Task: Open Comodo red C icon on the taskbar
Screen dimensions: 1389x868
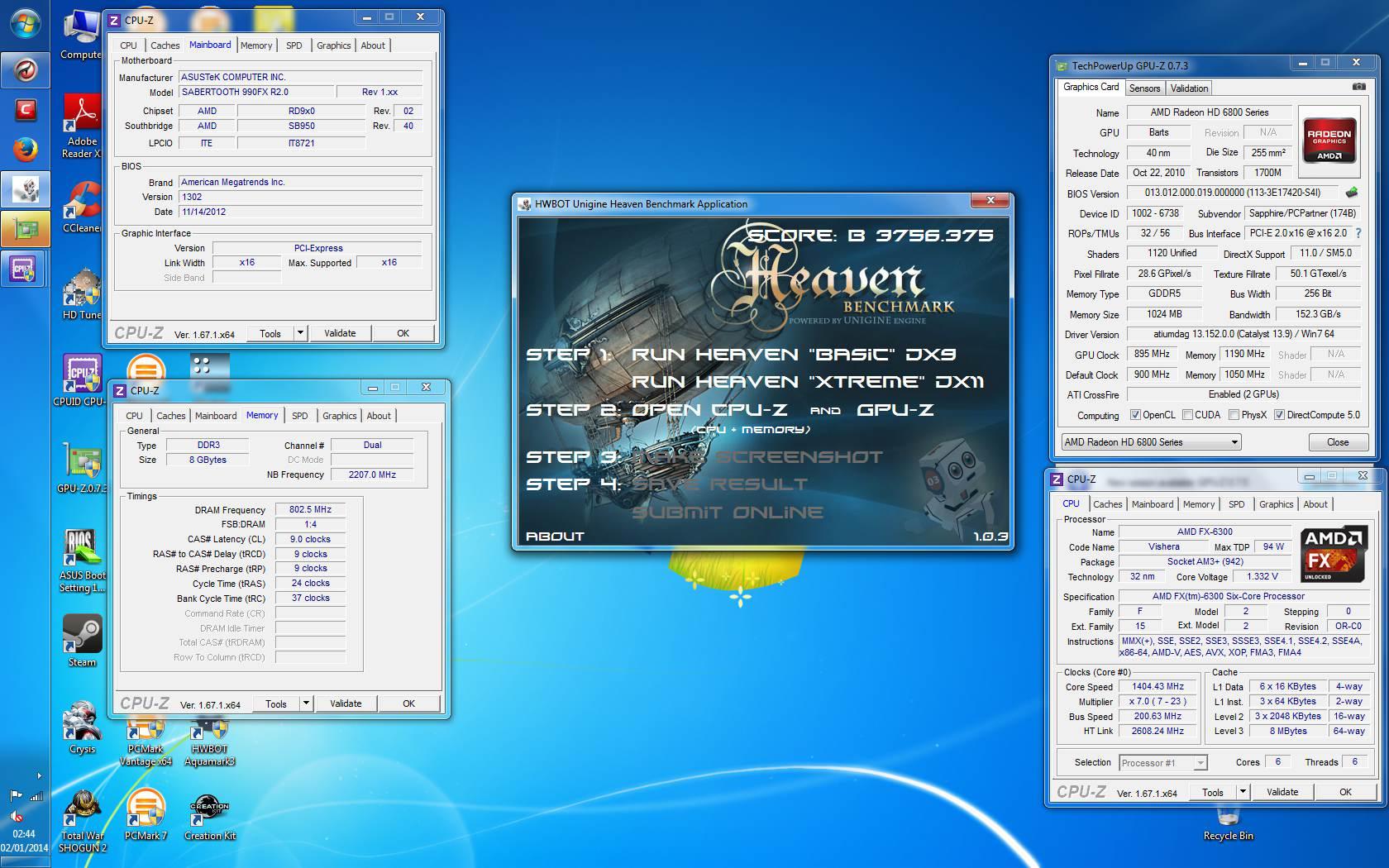Action: point(25,109)
